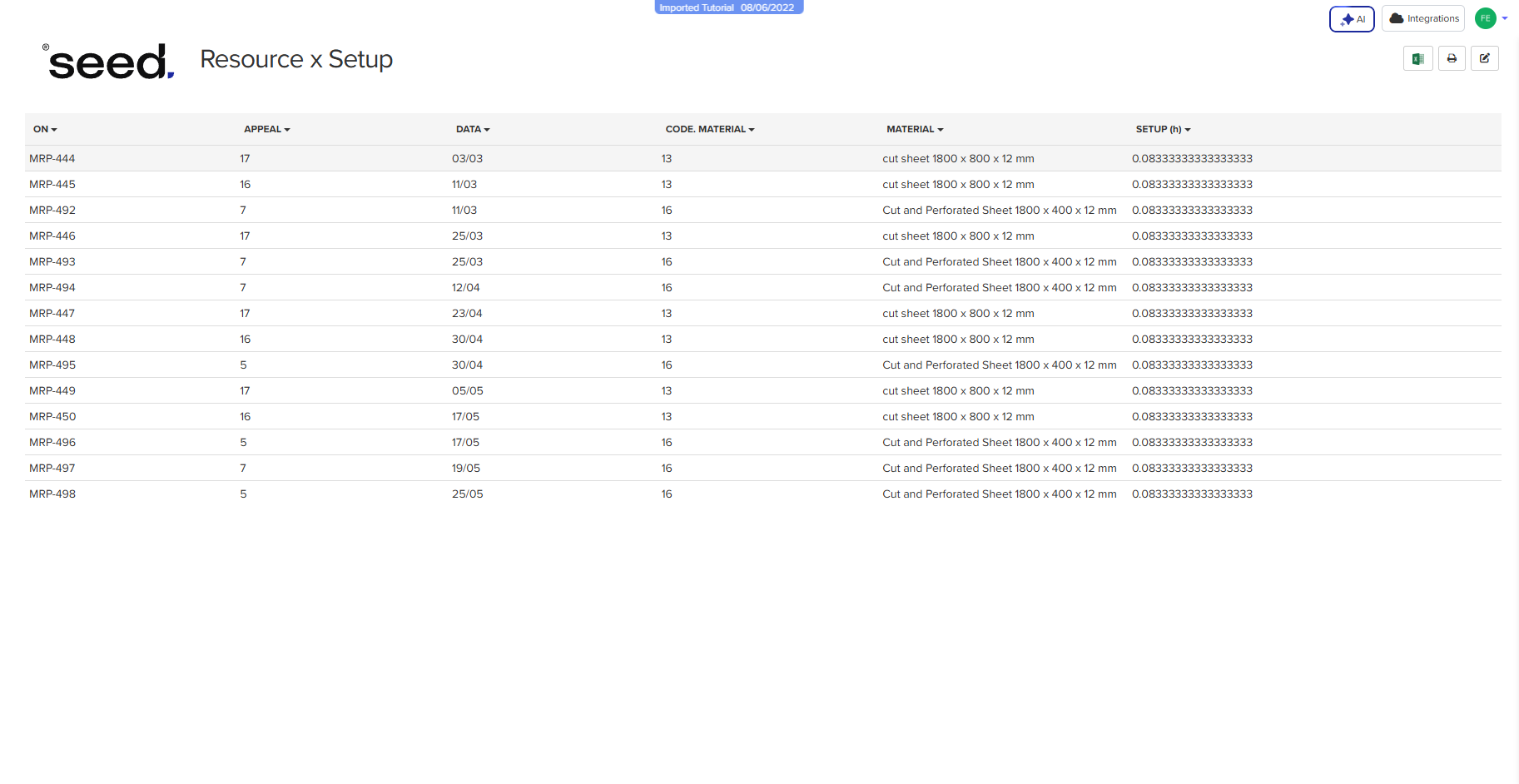Viewport: 1519px width, 784px height.
Task: Click the MRP-498 order cell
Action: point(52,494)
